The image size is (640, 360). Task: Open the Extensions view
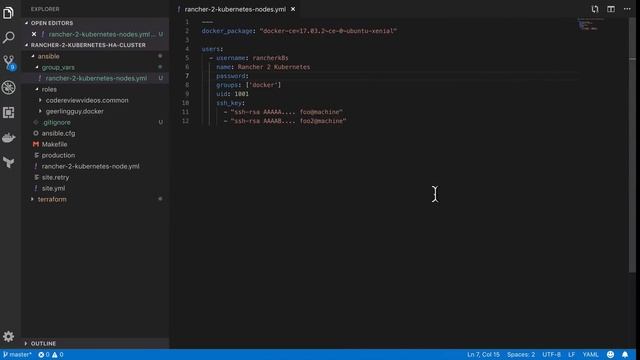8,113
